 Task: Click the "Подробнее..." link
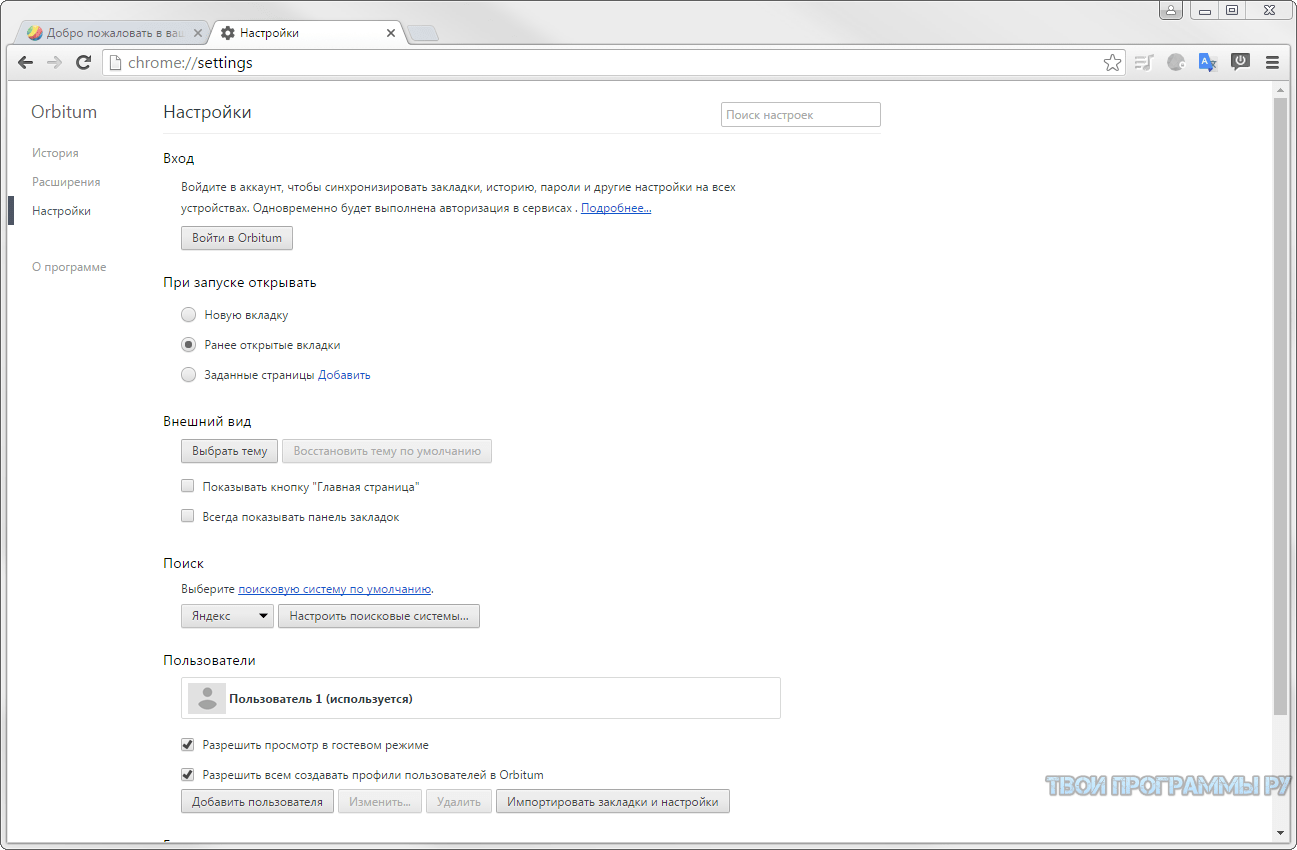pyautogui.click(x=616, y=208)
